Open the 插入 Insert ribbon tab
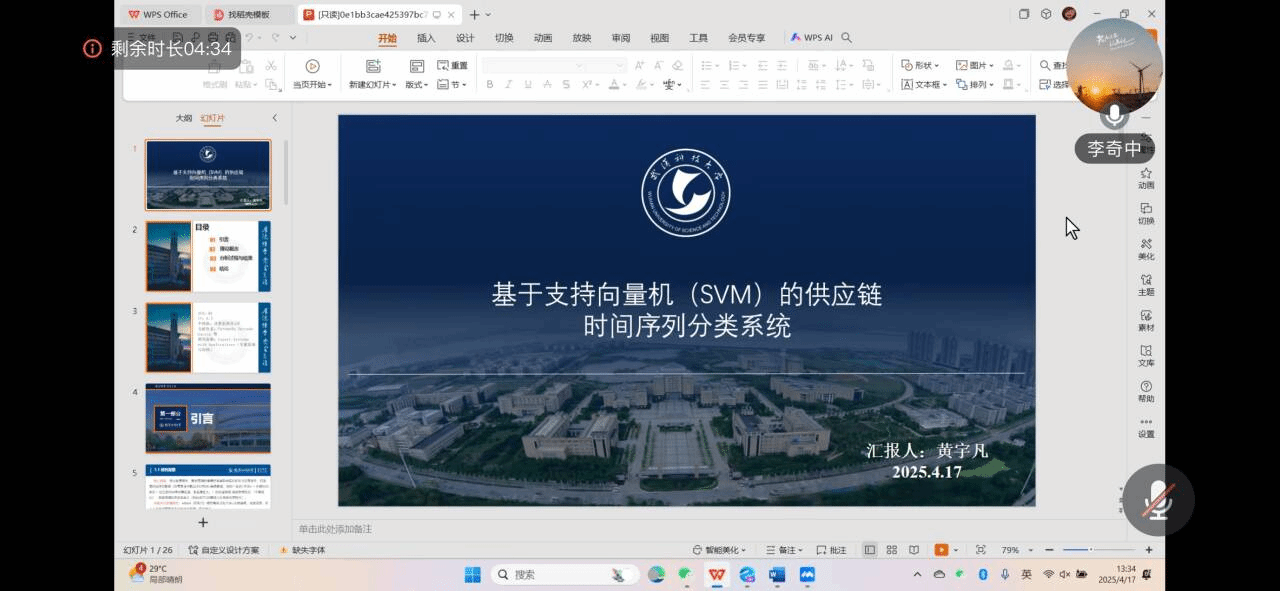 click(426, 38)
